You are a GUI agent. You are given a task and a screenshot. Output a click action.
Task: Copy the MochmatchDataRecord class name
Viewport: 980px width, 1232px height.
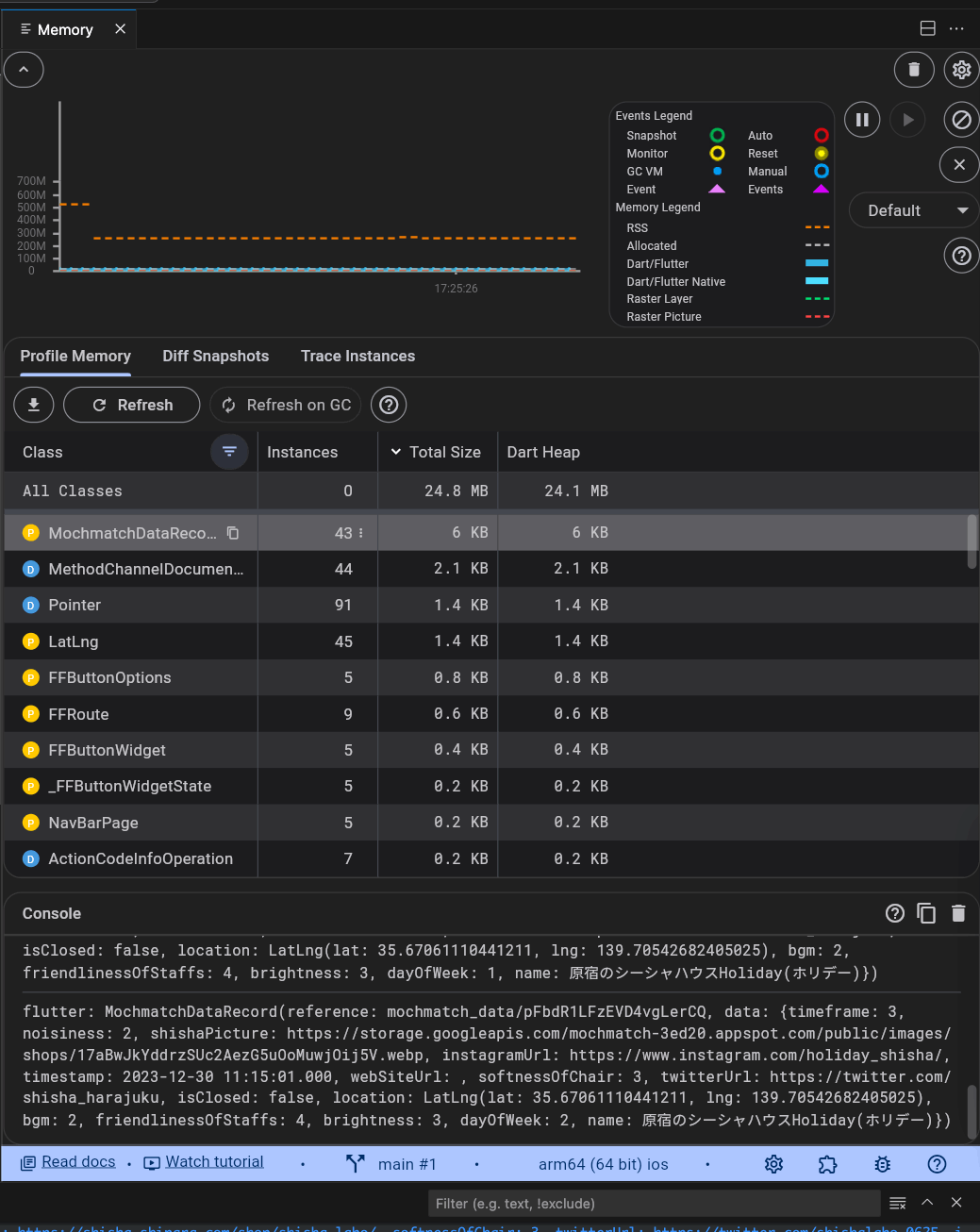coord(233,533)
